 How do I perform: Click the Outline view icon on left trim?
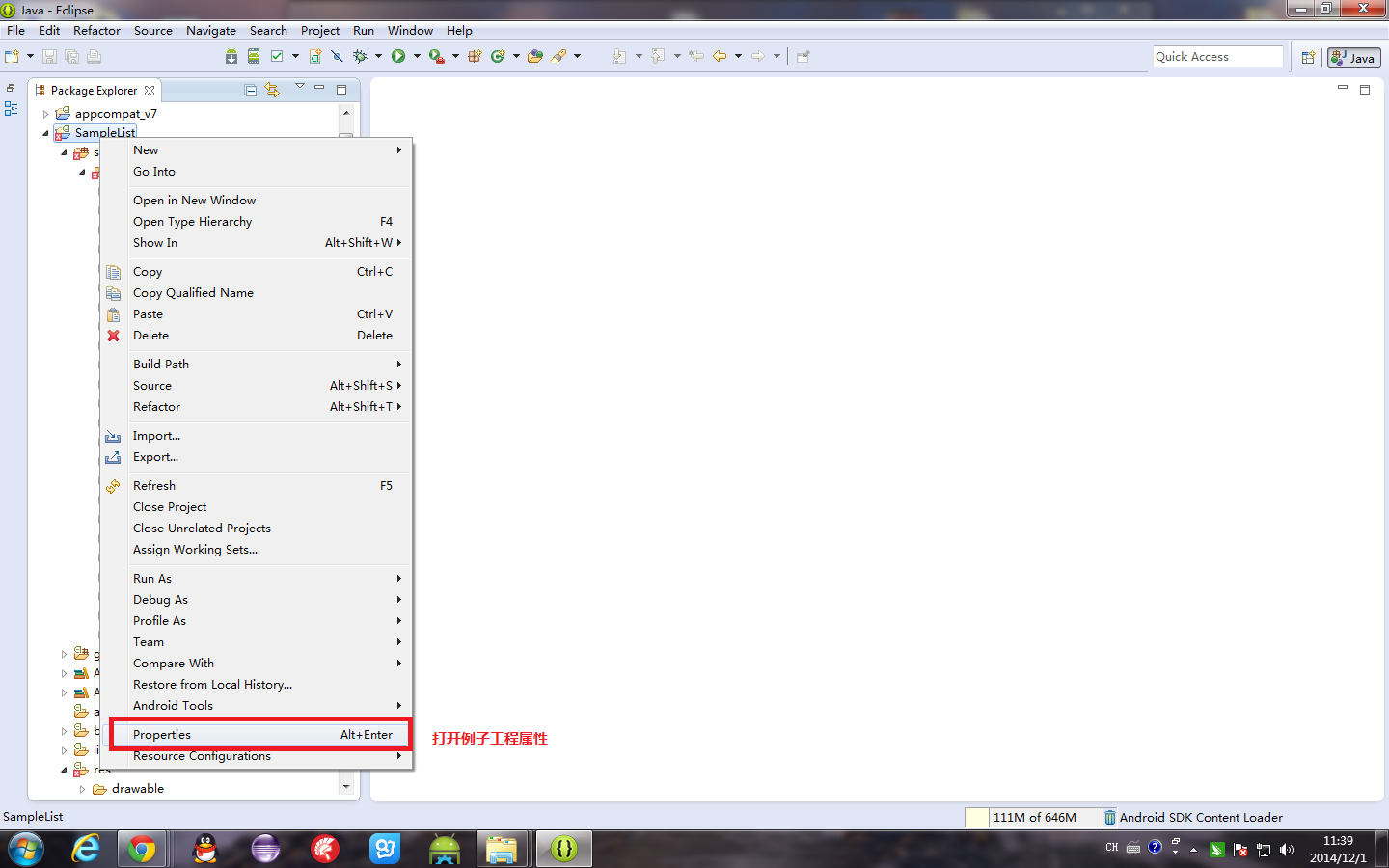click(x=11, y=109)
